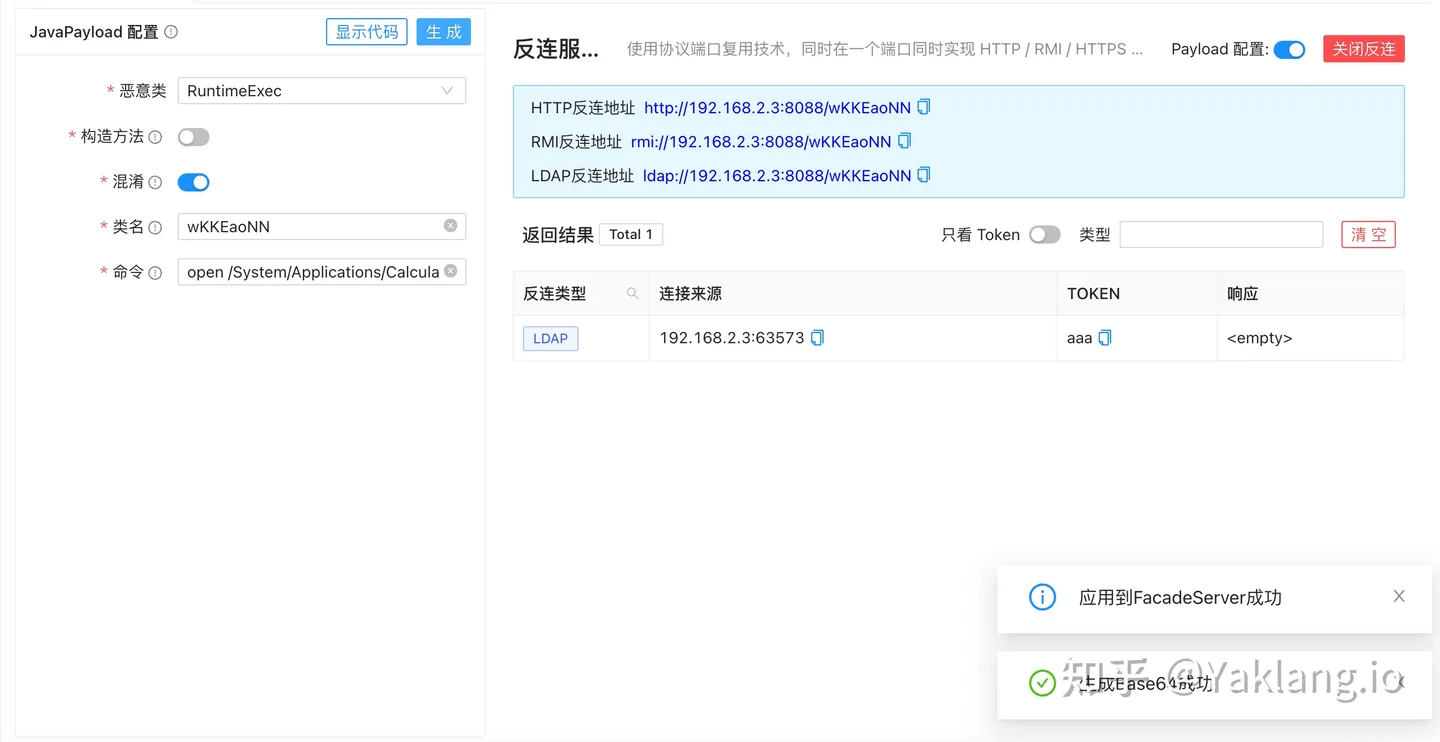Copy the HTTP反连地址 URL
The height and width of the screenshot is (742, 1440).
tap(924, 107)
